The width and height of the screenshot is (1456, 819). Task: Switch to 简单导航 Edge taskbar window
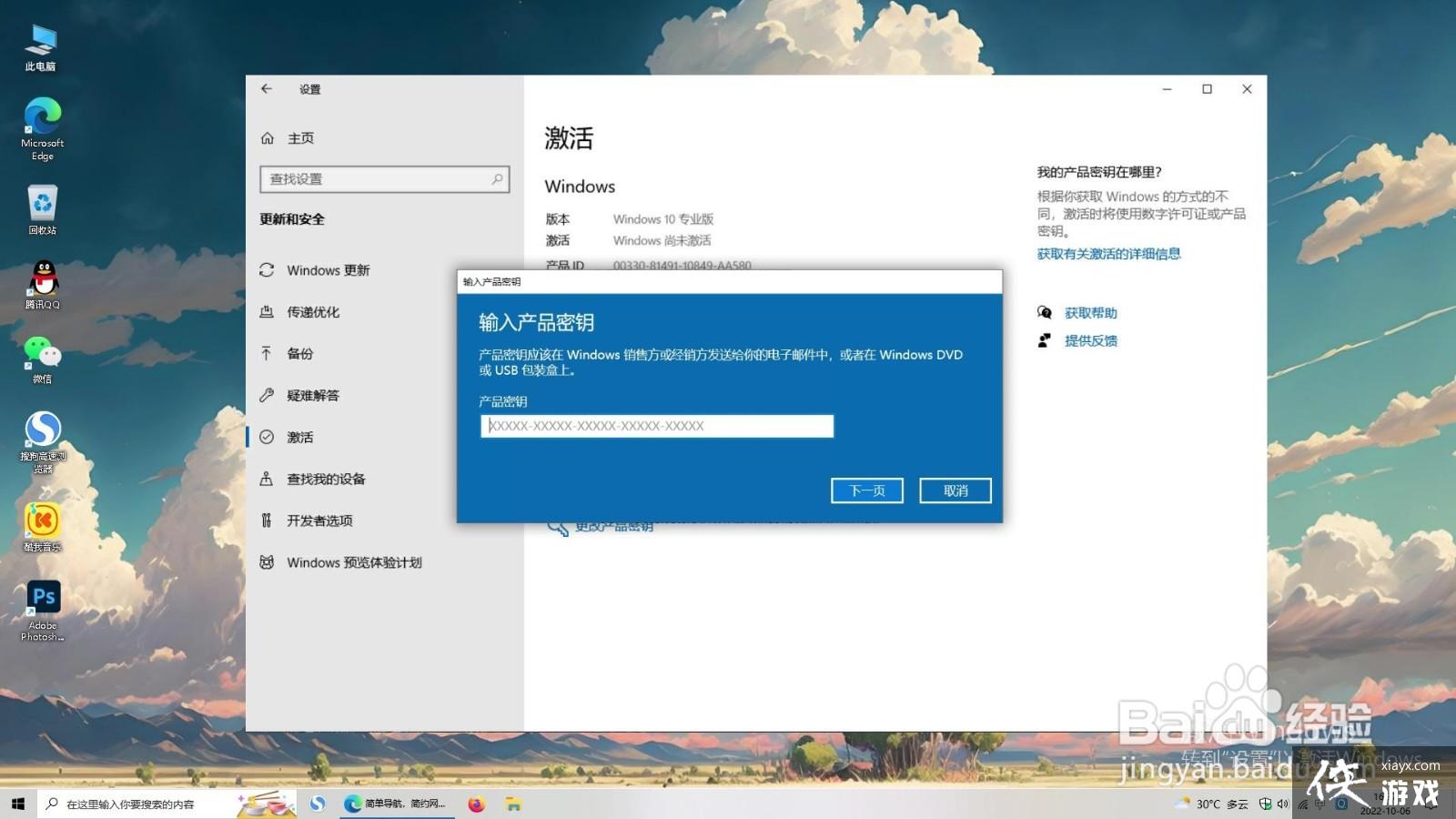pos(396,804)
